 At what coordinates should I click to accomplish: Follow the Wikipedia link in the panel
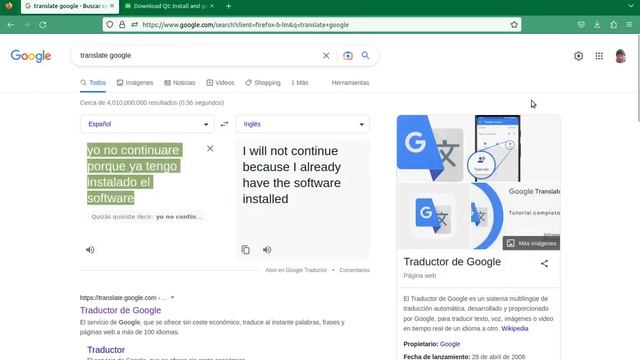point(515,329)
